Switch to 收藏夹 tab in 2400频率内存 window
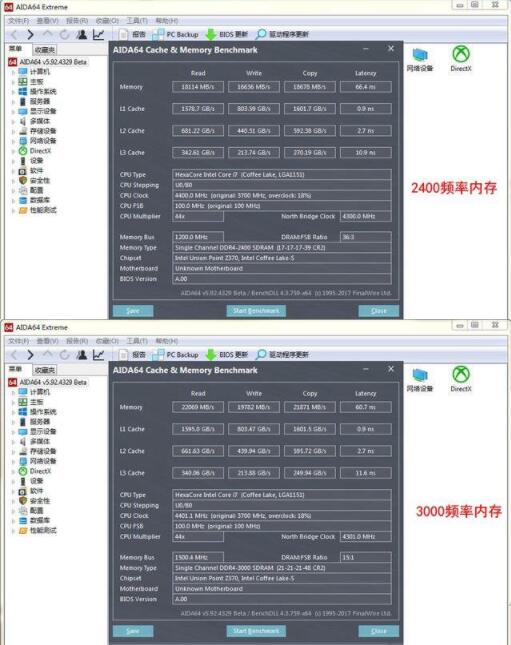 pyautogui.click(x=45, y=50)
